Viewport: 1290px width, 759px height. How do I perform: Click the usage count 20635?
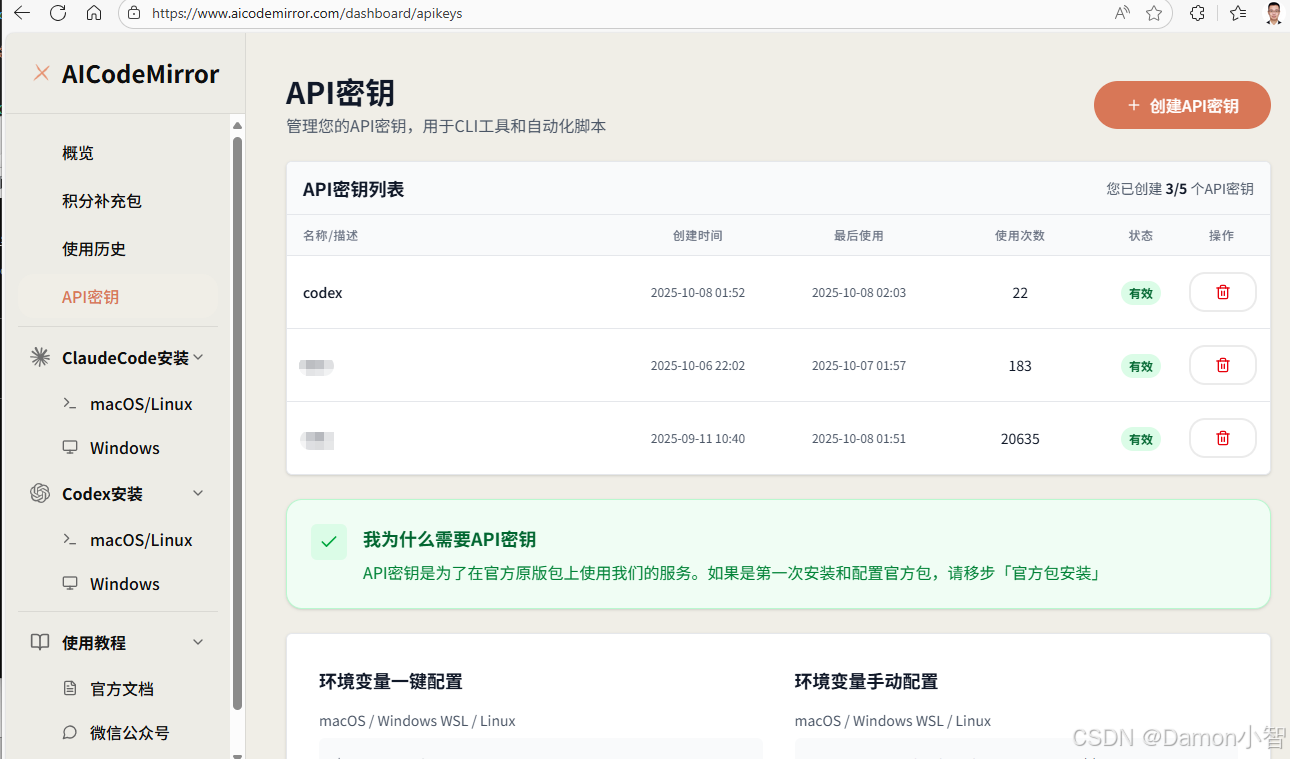coord(1020,439)
